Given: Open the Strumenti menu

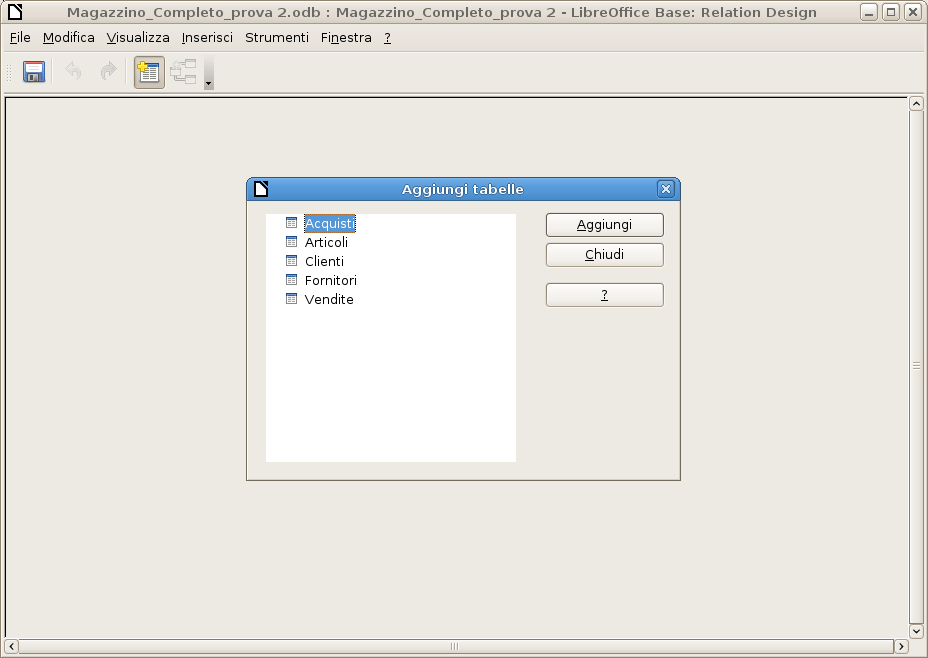Looking at the screenshot, I should pos(276,37).
